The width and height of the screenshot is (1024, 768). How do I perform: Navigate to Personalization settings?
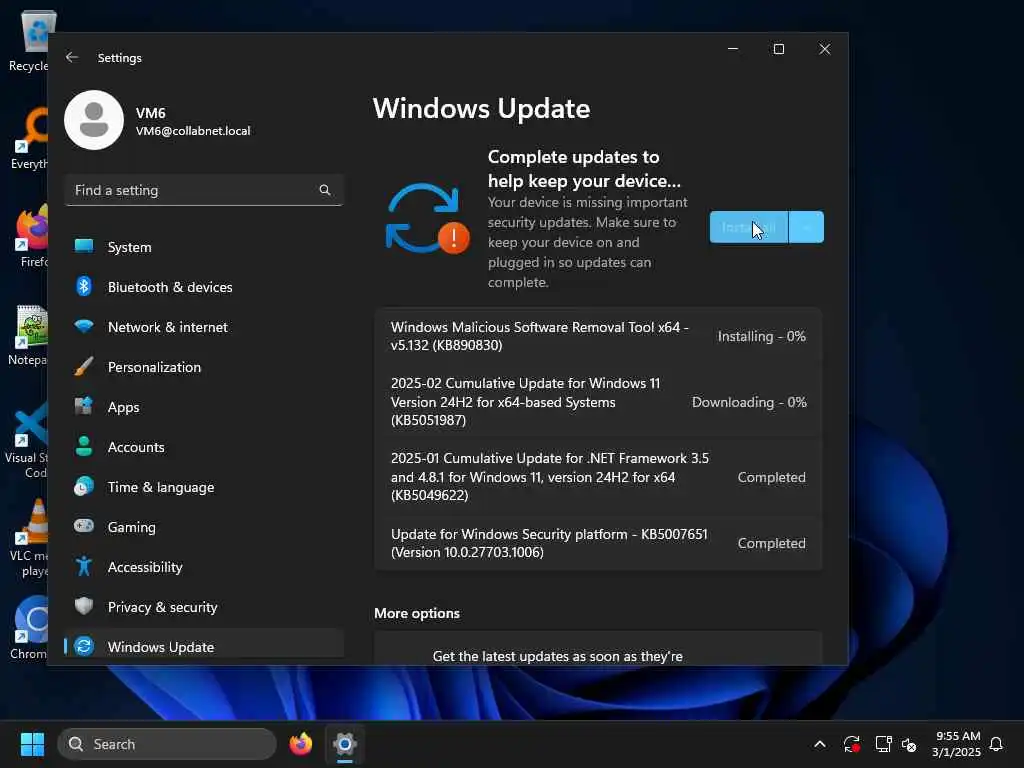coord(204,366)
